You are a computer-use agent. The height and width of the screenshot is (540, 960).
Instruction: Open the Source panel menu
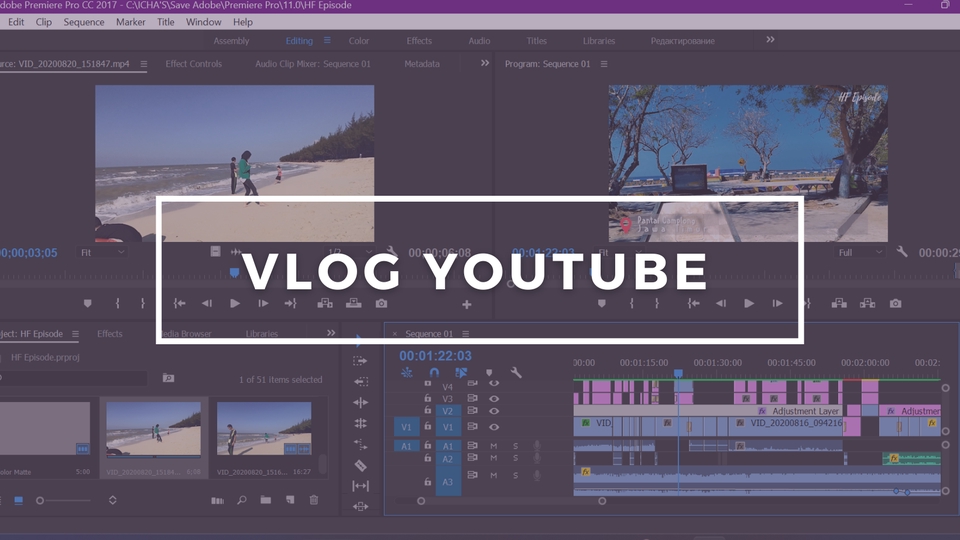coord(143,64)
